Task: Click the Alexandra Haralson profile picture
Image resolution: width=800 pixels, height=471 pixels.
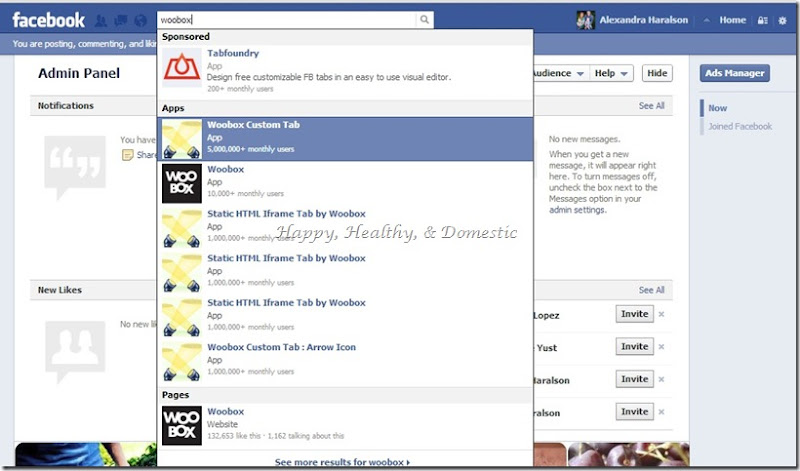Action: [585, 20]
